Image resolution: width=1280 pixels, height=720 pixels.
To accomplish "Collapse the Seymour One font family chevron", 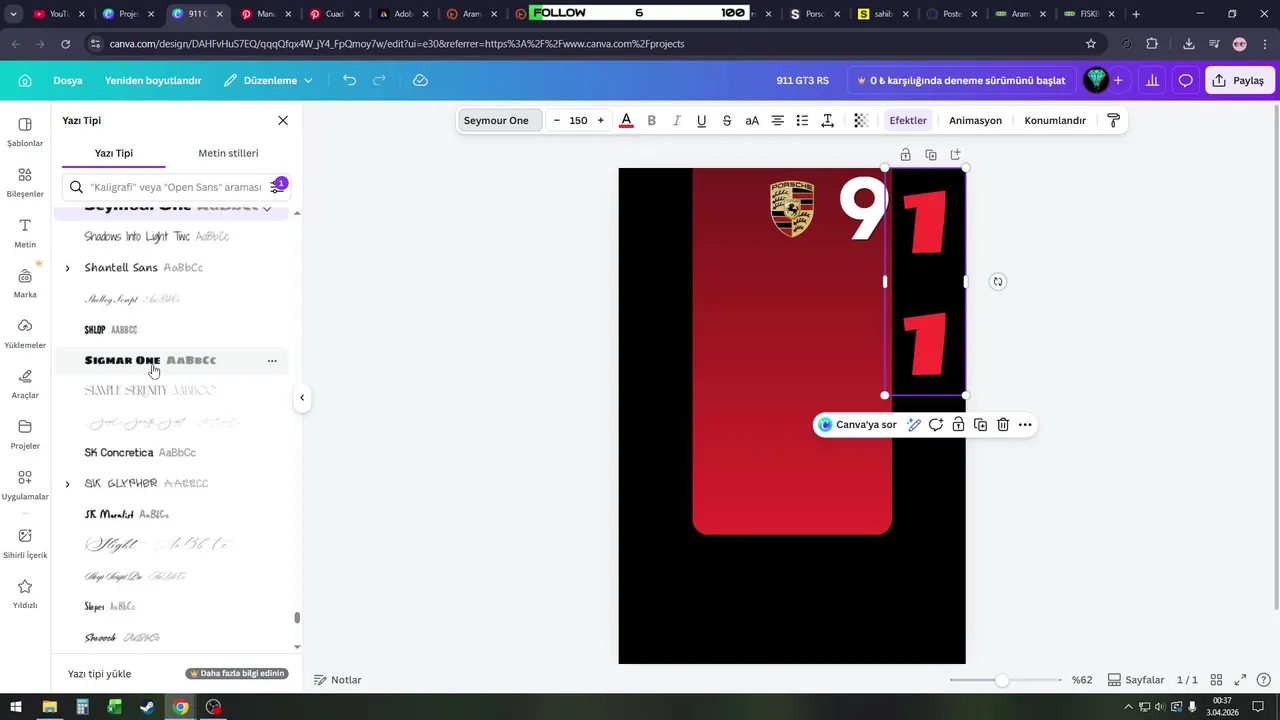I will [x=267, y=207].
